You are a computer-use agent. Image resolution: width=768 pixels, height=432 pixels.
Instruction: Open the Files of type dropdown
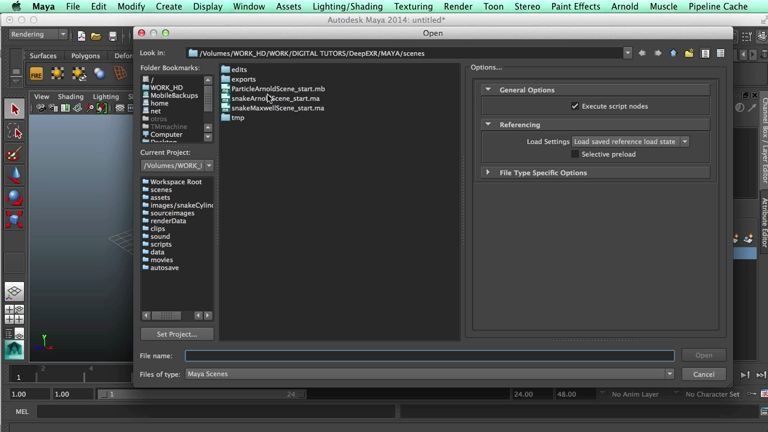click(x=430, y=374)
